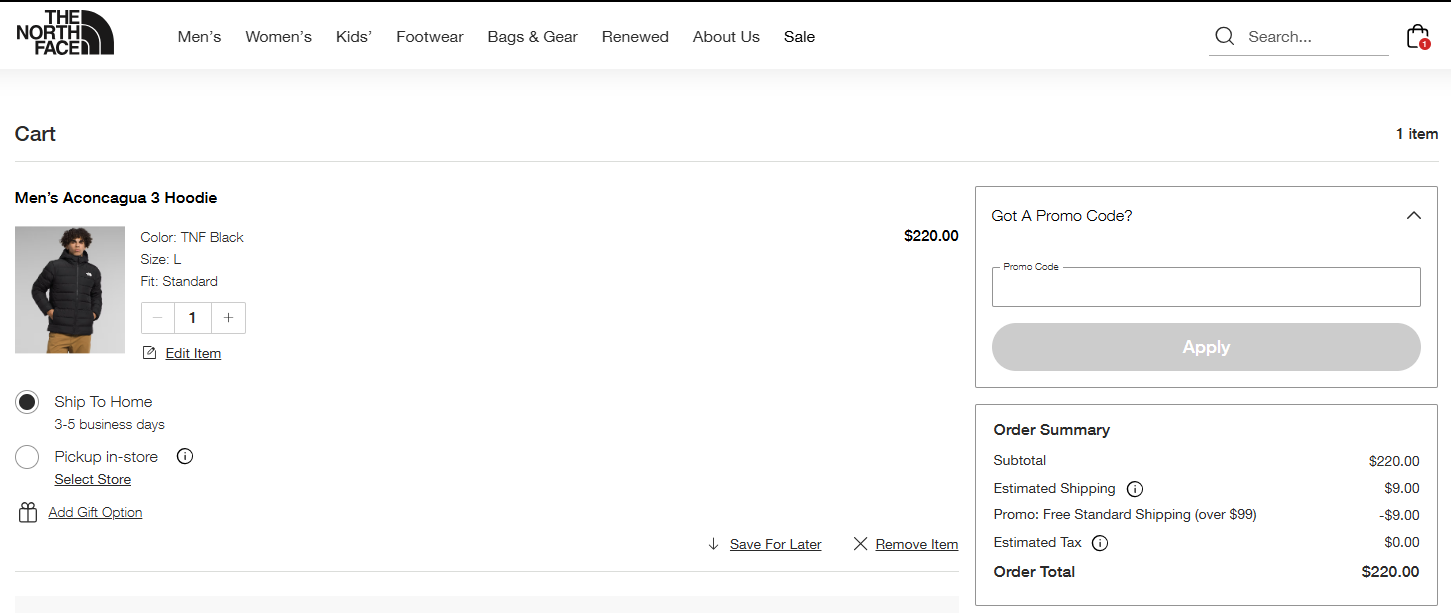
Task: Click the gift box icon beside Add Gift Option
Action: click(27, 511)
